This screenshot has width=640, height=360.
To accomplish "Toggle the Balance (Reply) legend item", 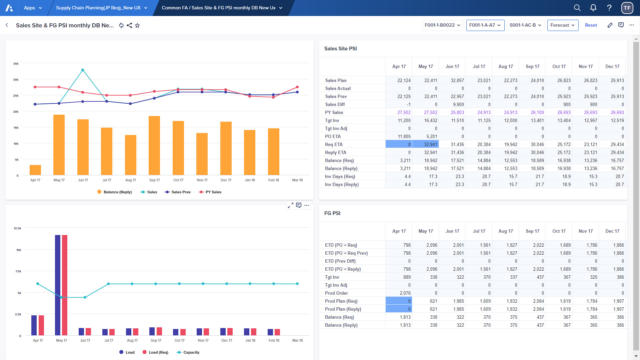I will coord(114,192).
